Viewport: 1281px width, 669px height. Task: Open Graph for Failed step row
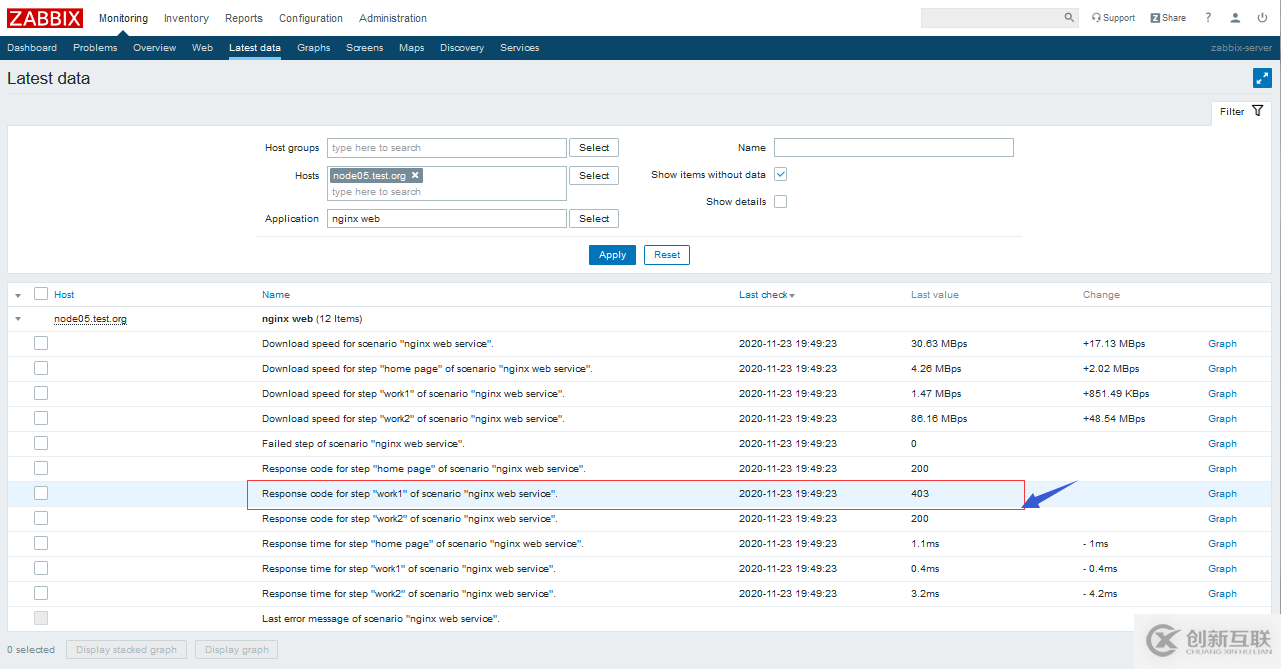click(x=1222, y=443)
